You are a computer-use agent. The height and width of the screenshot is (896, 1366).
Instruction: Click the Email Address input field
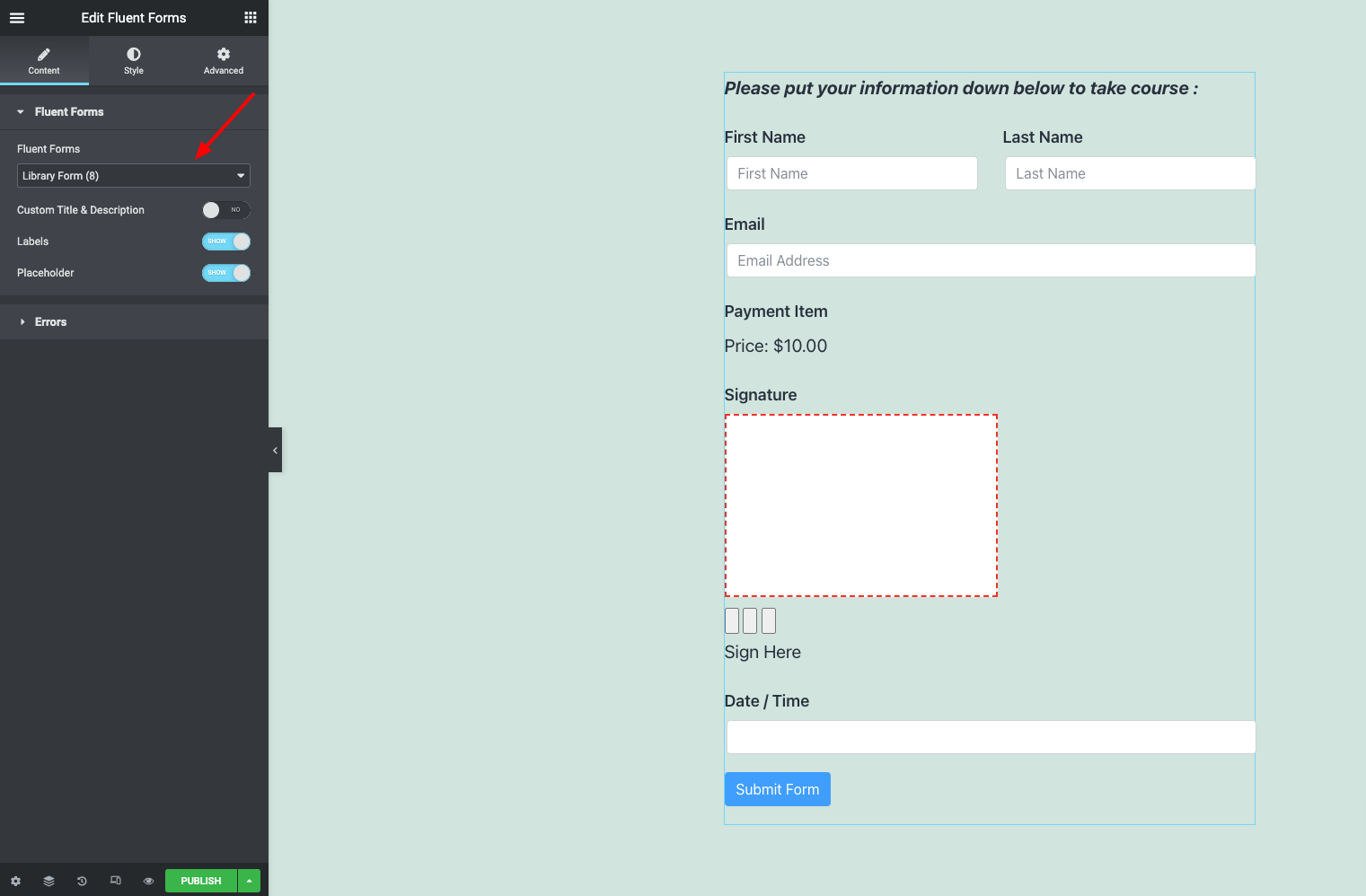[991, 260]
